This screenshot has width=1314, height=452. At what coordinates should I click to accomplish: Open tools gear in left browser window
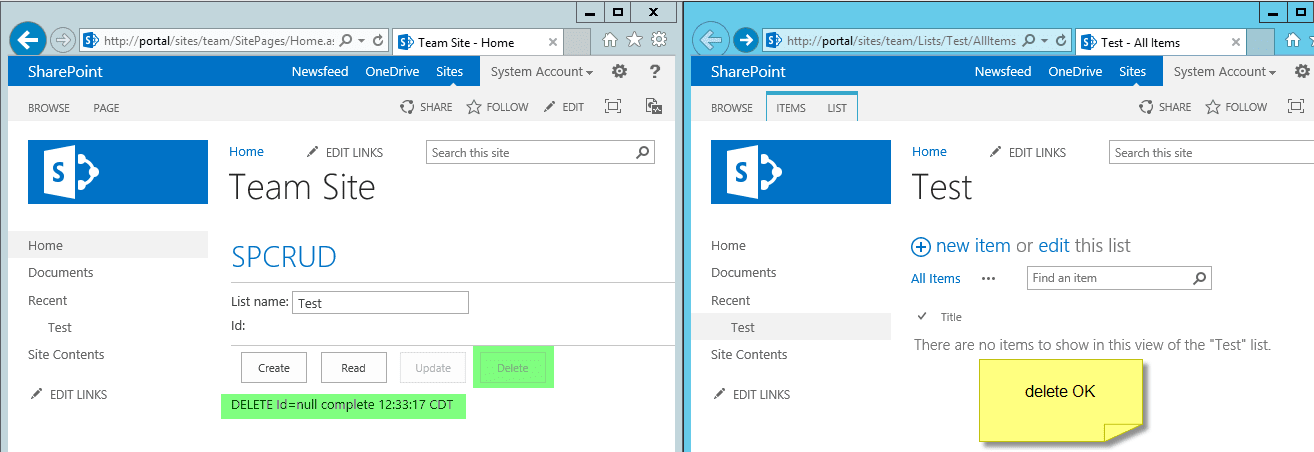(659, 40)
